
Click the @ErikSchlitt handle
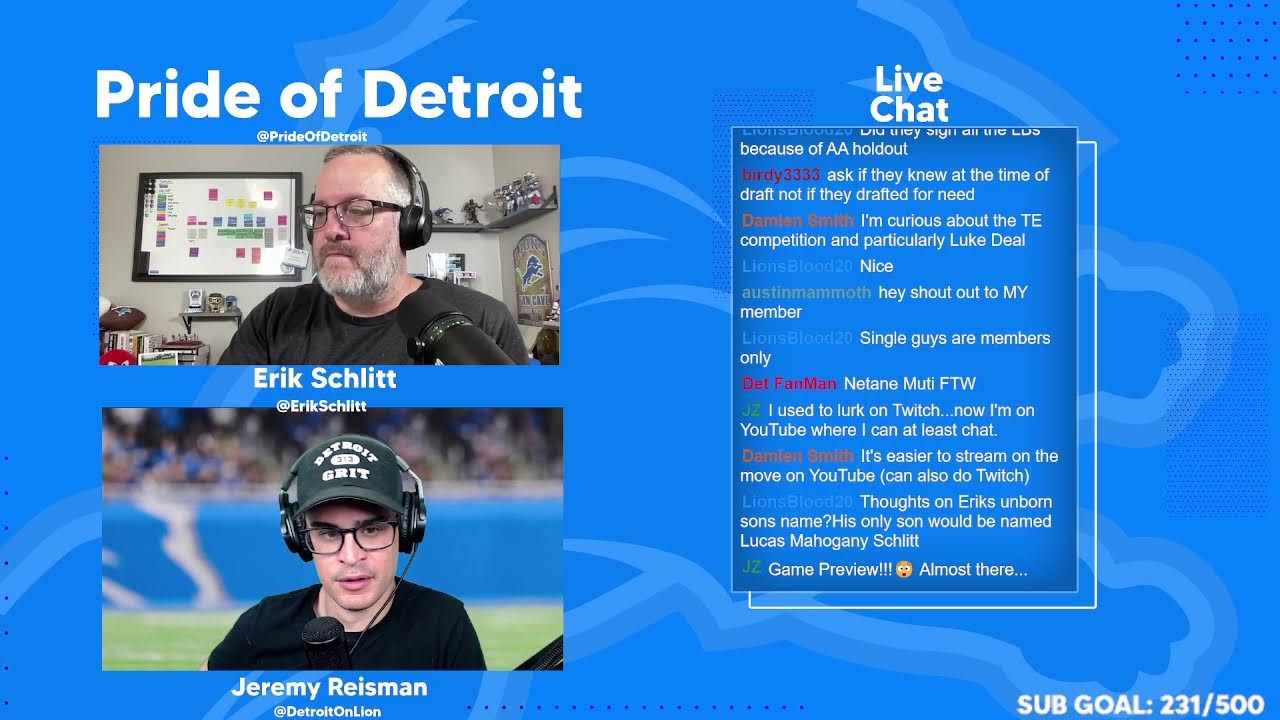click(321, 406)
